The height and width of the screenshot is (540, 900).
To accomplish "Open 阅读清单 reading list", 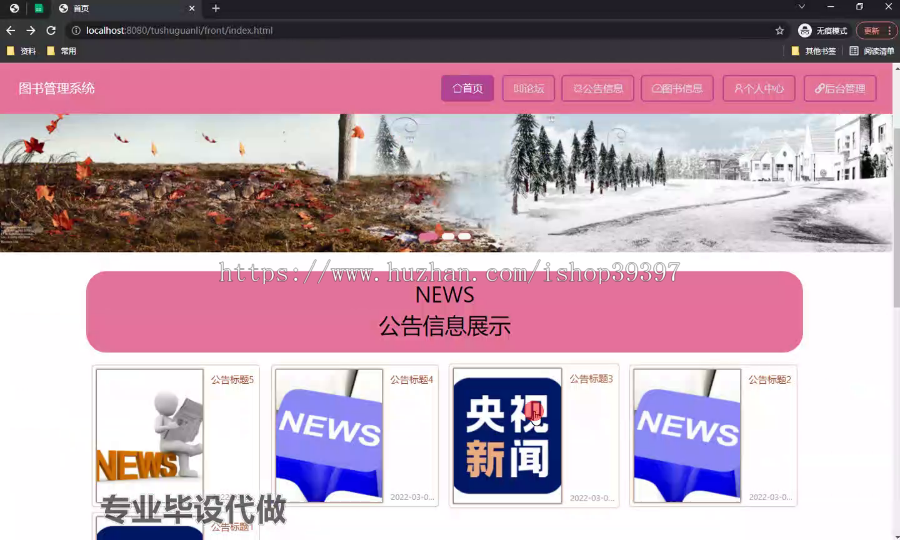I will pyautogui.click(x=871, y=51).
